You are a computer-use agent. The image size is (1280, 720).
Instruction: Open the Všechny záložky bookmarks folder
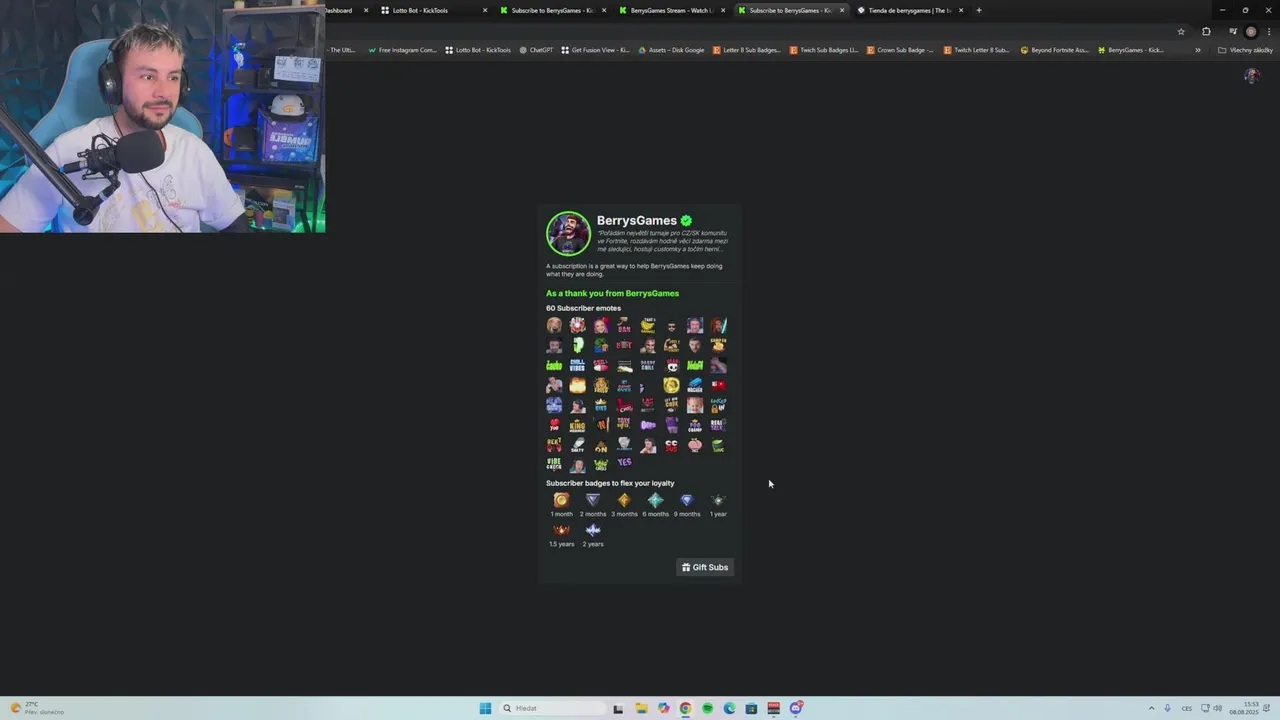click(1245, 50)
